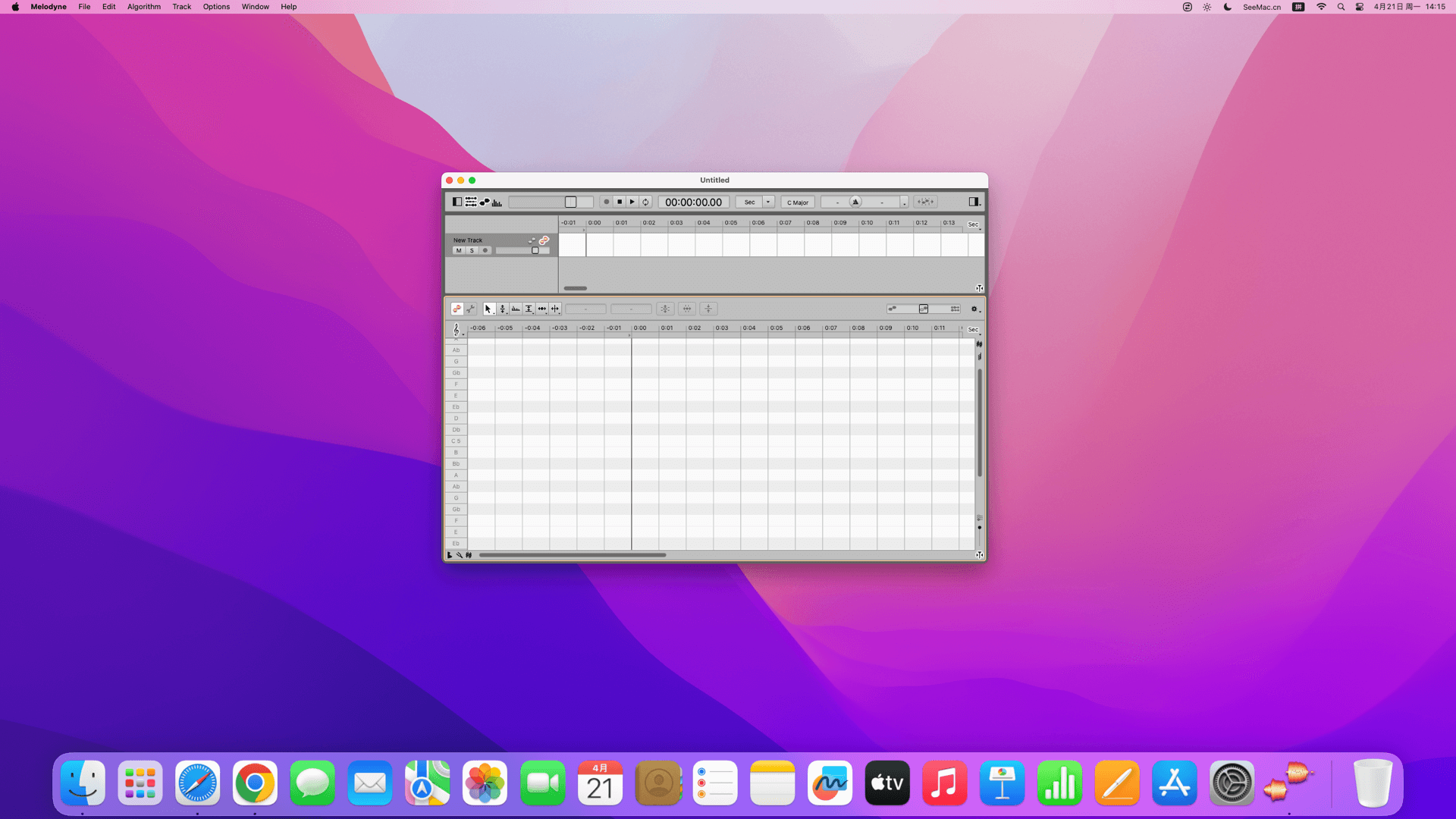The width and height of the screenshot is (1456, 819).
Task: Toggle cycle loop mode
Action: pyautogui.click(x=646, y=202)
